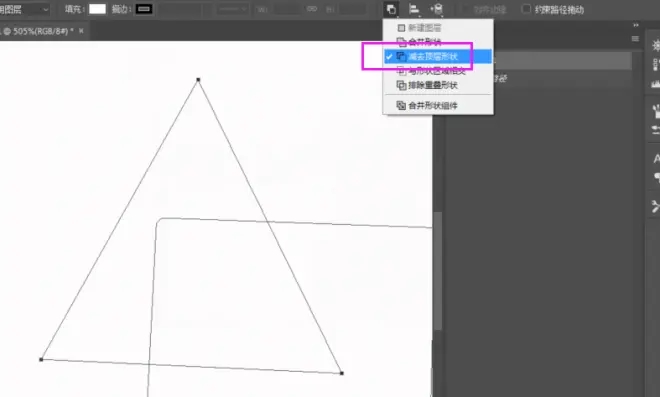Open the path alignment icon
The width and height of the screenshot is (660, 397).
(414, 9)
